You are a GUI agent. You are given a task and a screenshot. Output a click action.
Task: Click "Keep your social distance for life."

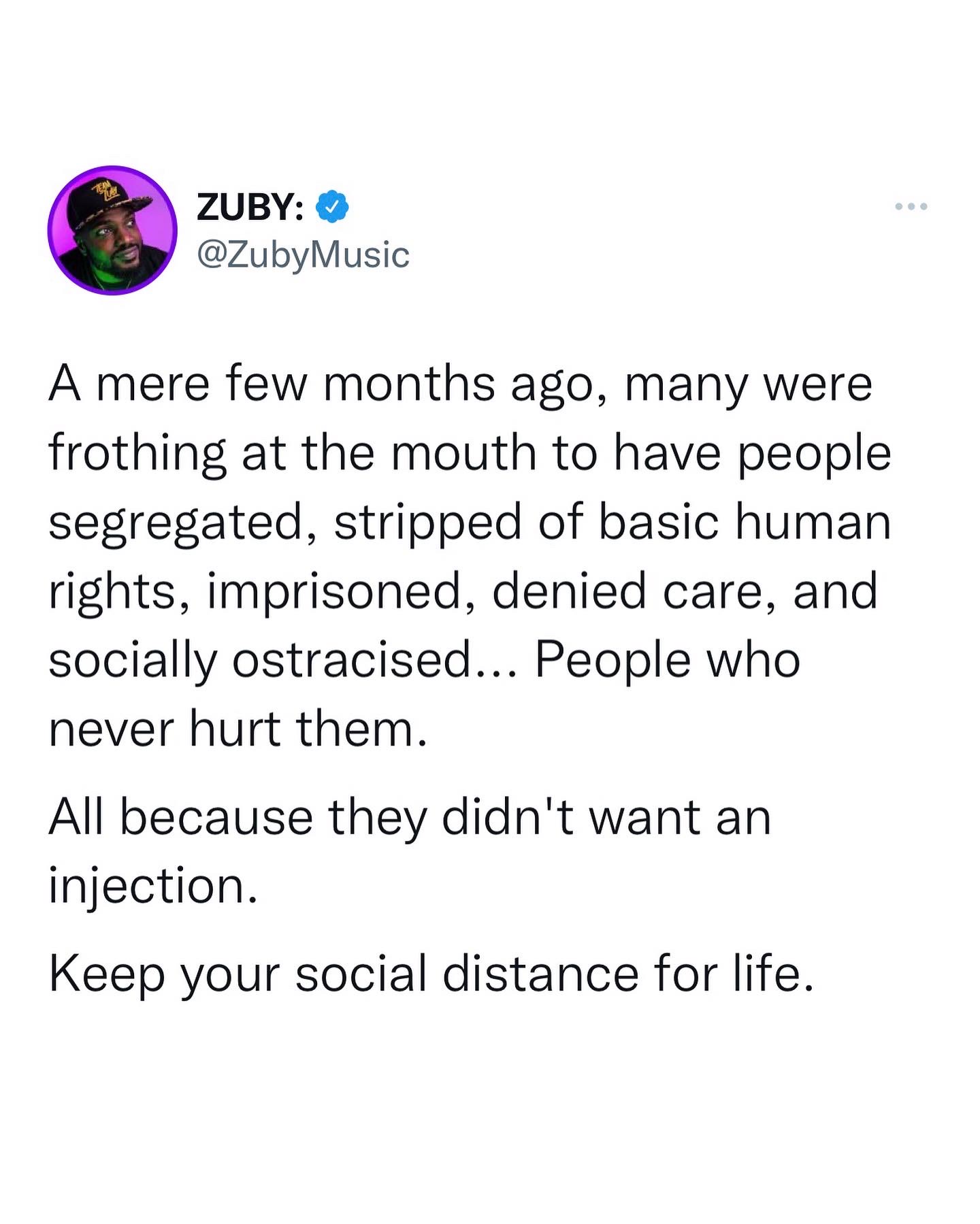pos(431,973)
